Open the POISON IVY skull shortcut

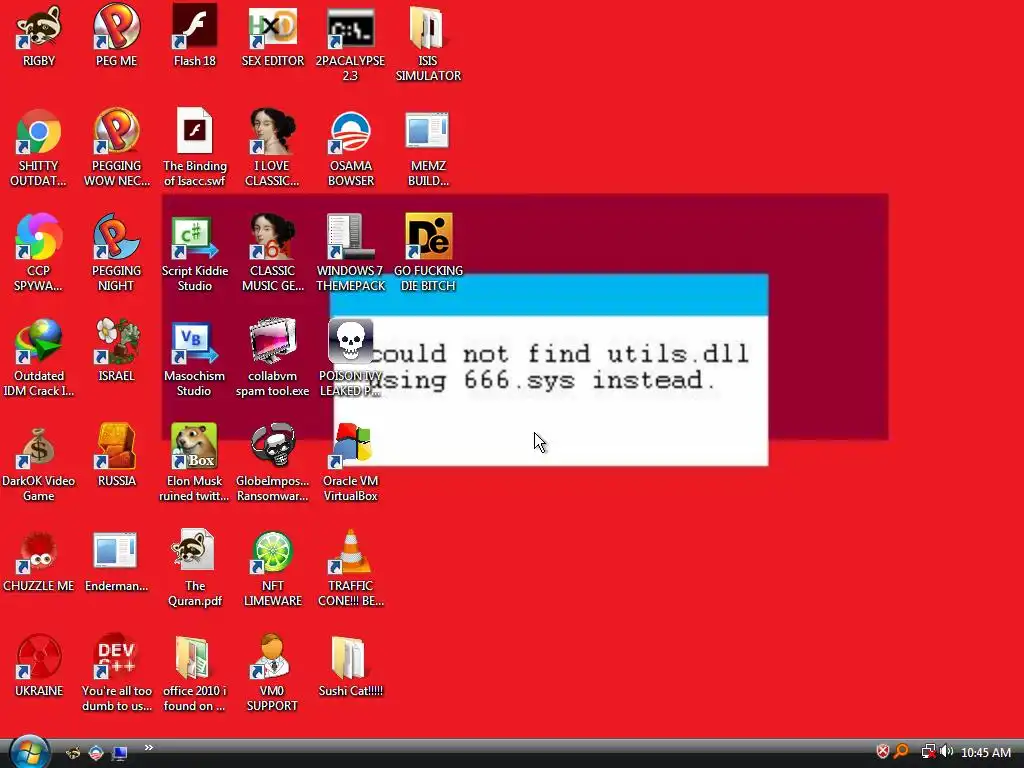point(351,342)
